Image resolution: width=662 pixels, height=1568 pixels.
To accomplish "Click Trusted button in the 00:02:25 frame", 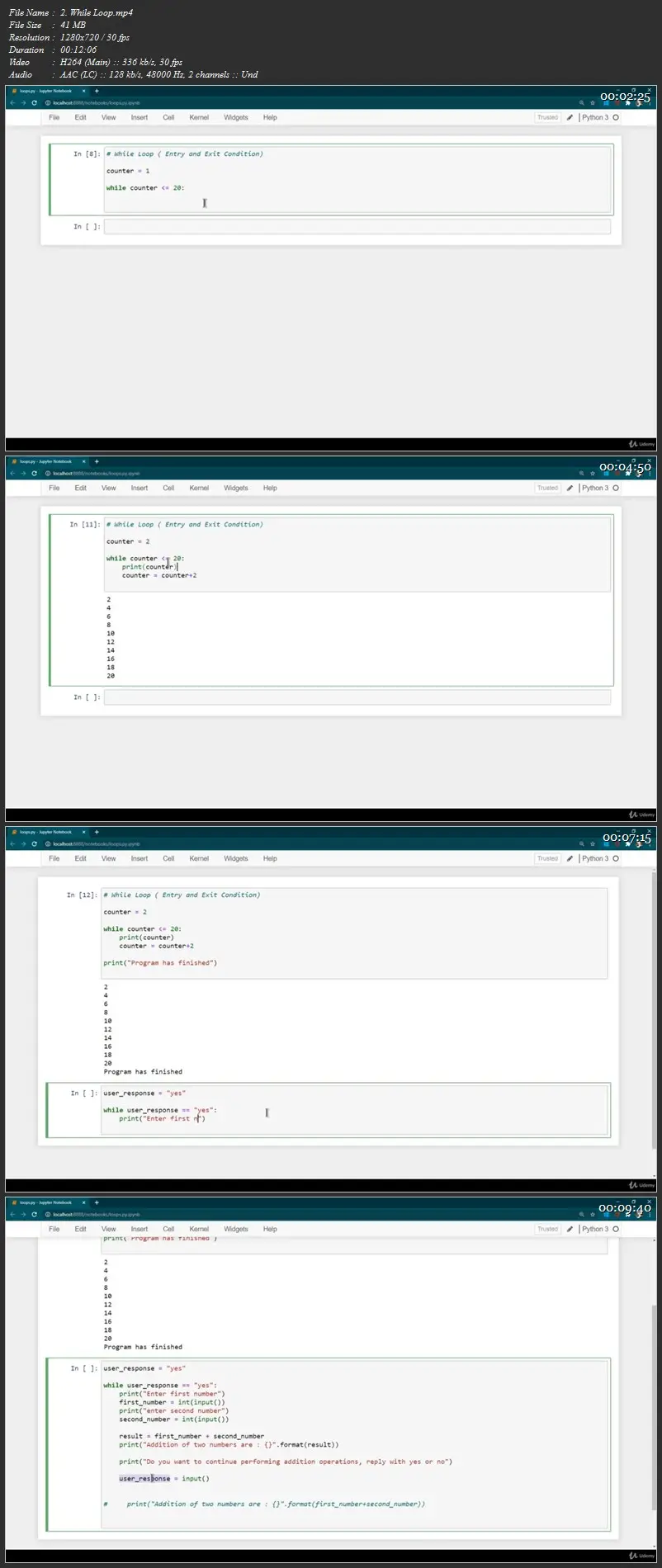I will [x=547, y=117].
